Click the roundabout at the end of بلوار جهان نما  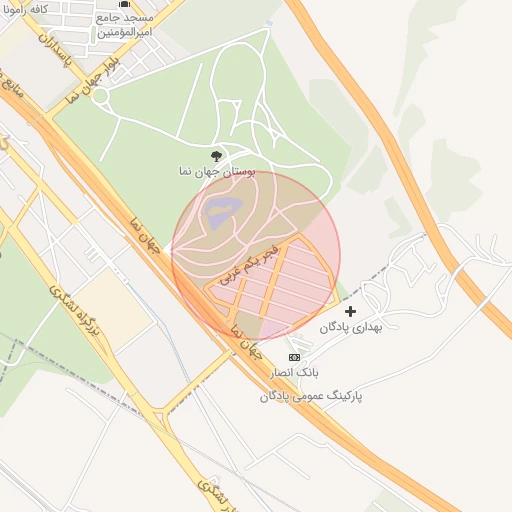point(100,96)
